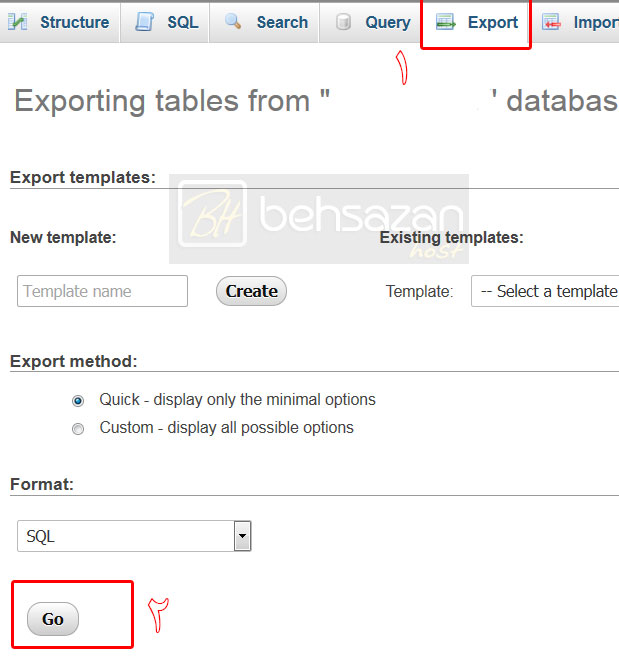This screenshot has height=656, width=619.
Task: Go to the Structure tab
Action: pos(59,22)
